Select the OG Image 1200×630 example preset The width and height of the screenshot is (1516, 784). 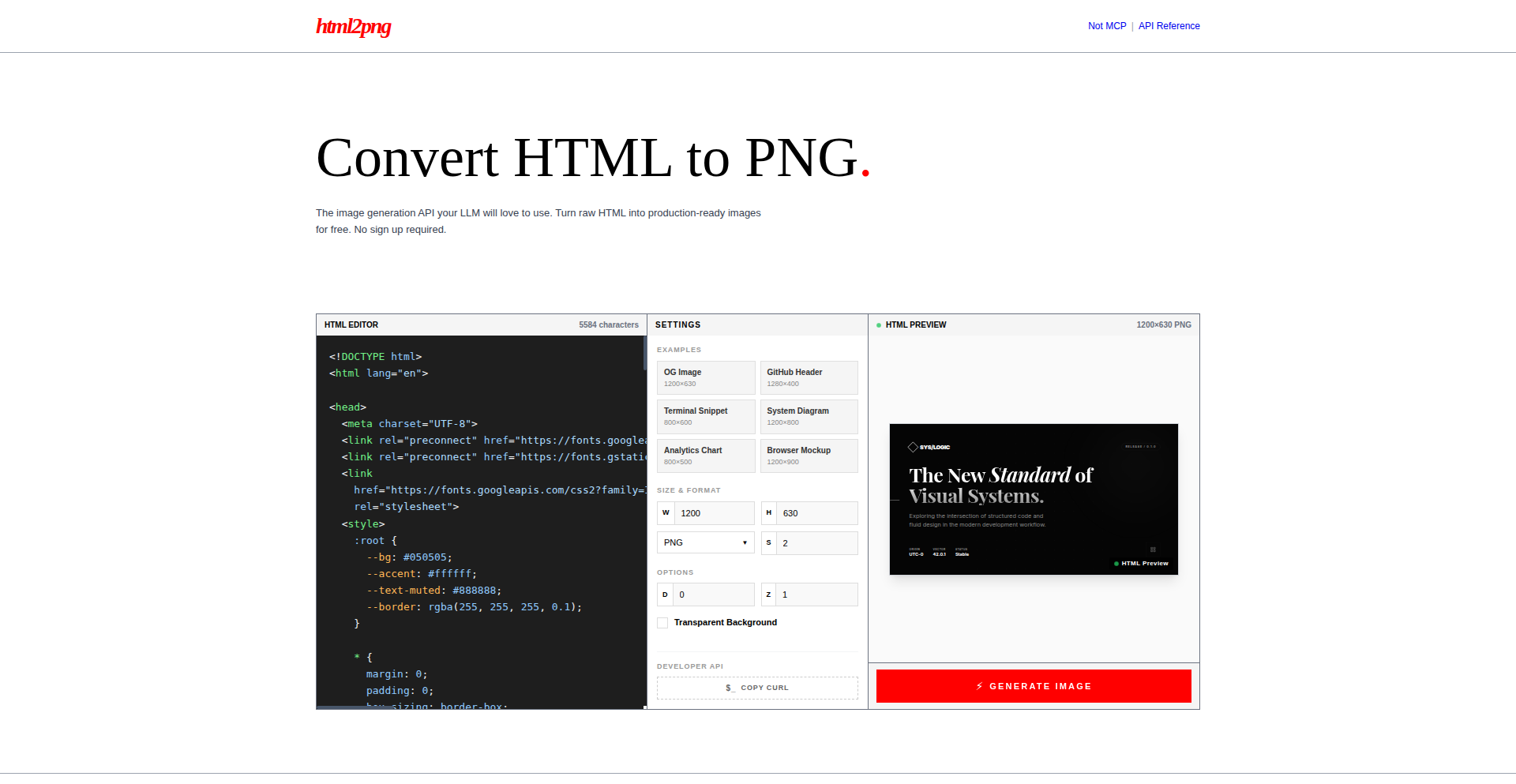[x=705, y=377]
